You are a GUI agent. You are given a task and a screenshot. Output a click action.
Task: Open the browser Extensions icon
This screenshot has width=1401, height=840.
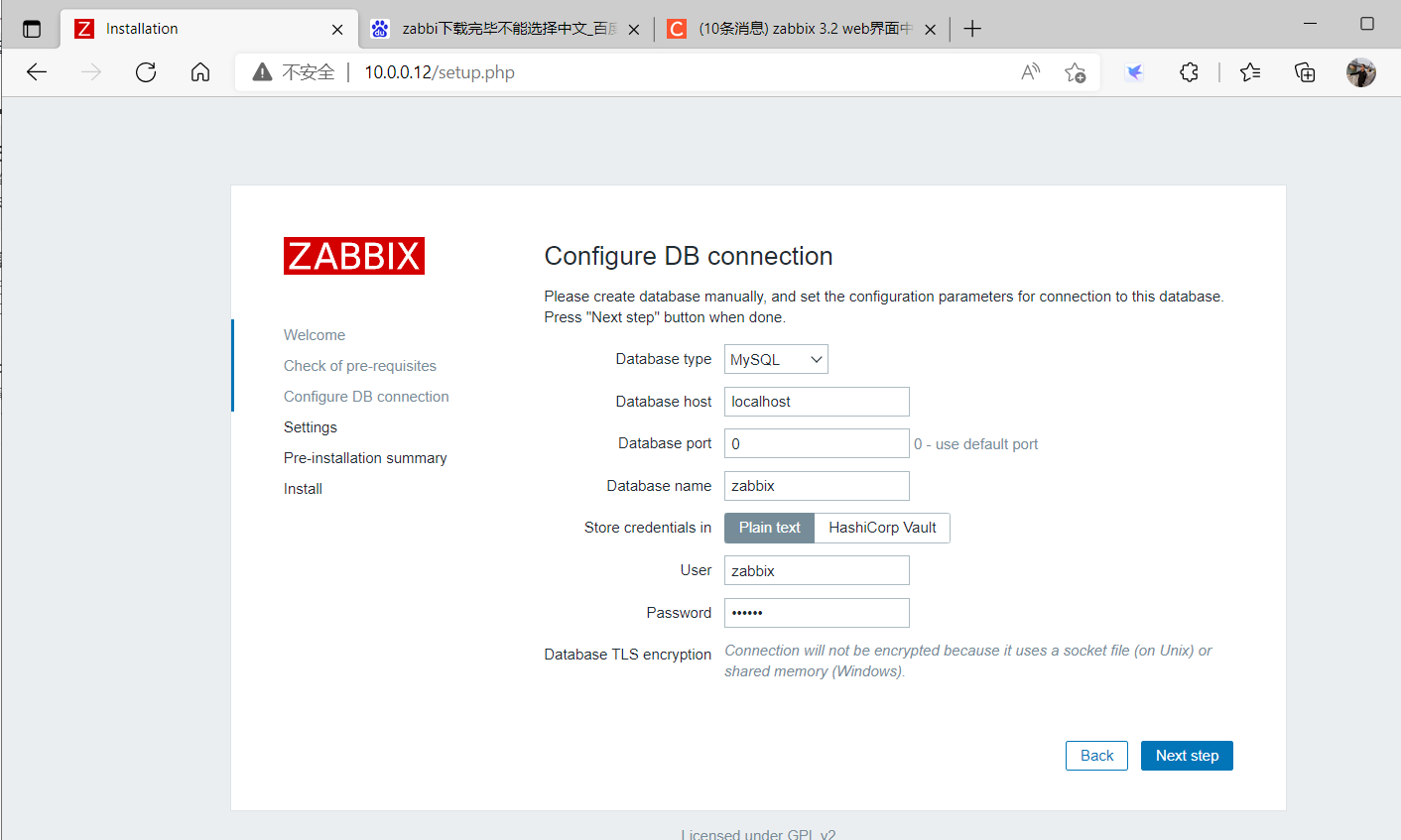pyautogui.click(x=1189, y=71)
